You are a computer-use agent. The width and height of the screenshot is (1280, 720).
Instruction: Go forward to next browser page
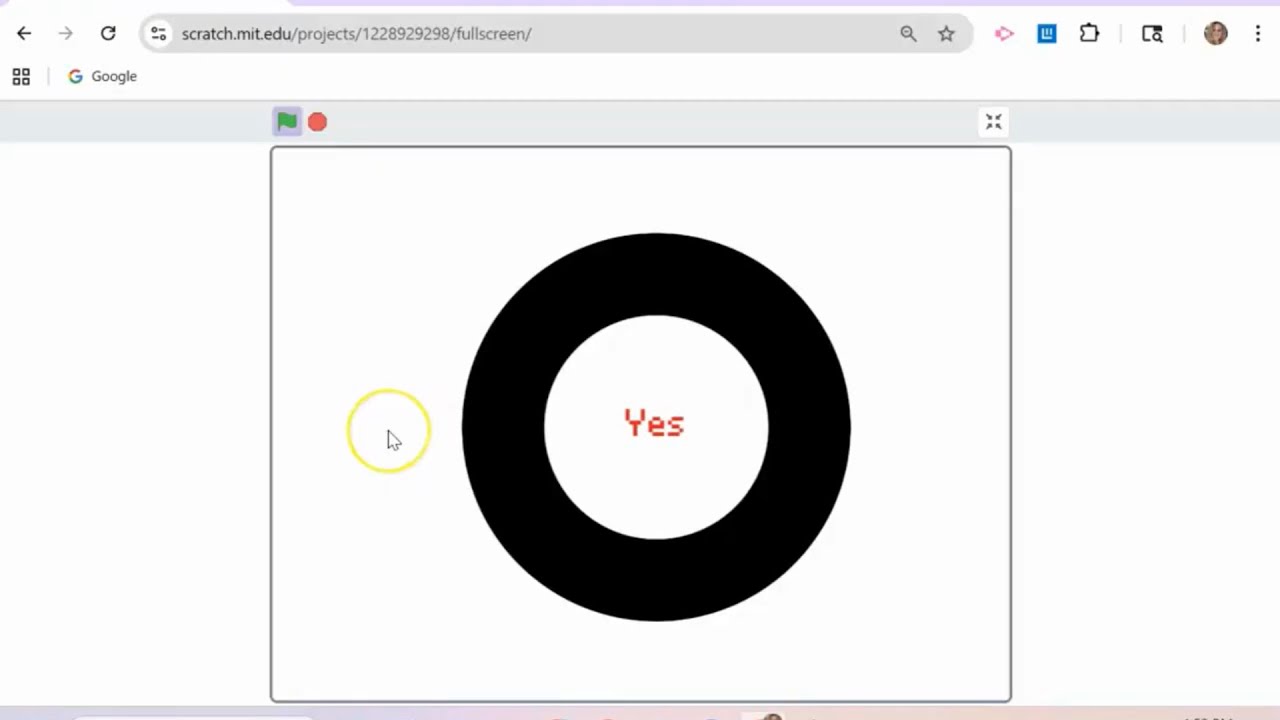coord(66,34)
